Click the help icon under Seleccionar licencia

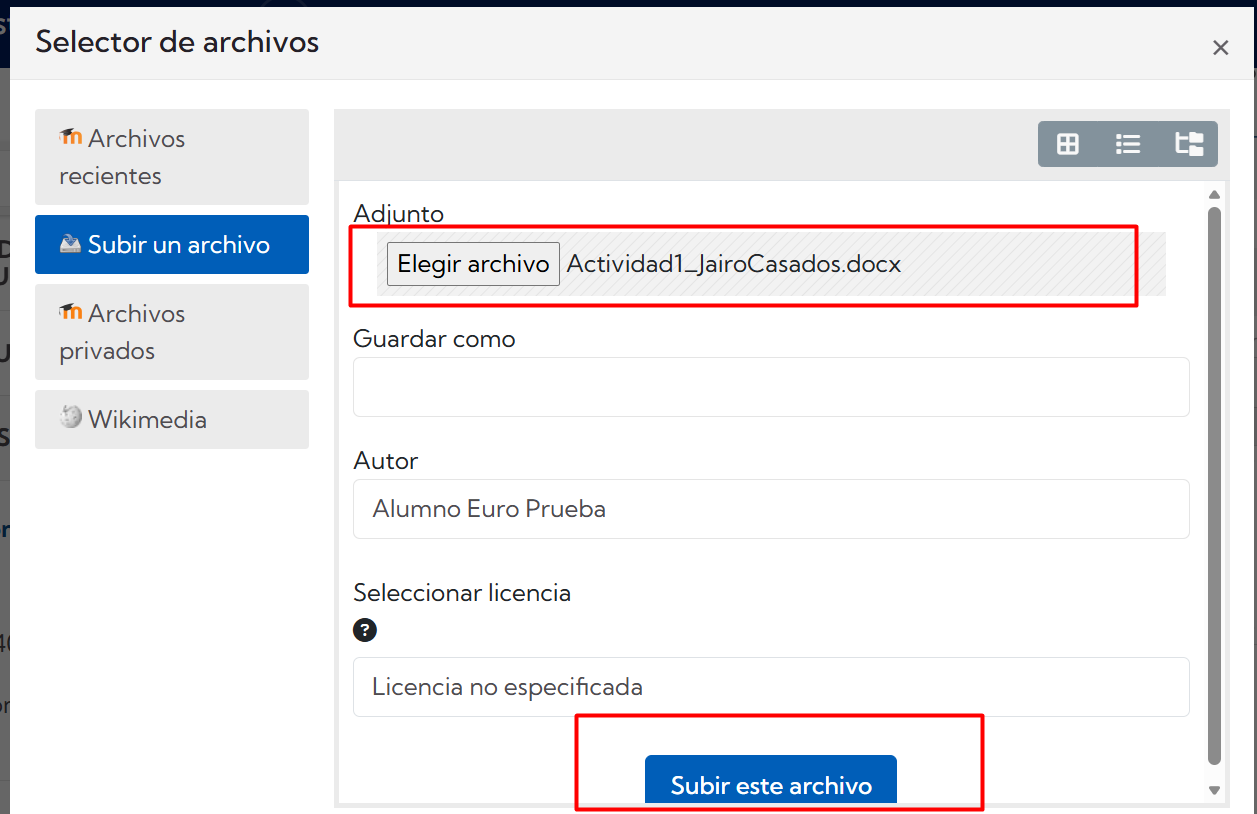click(x=365, y=630)
